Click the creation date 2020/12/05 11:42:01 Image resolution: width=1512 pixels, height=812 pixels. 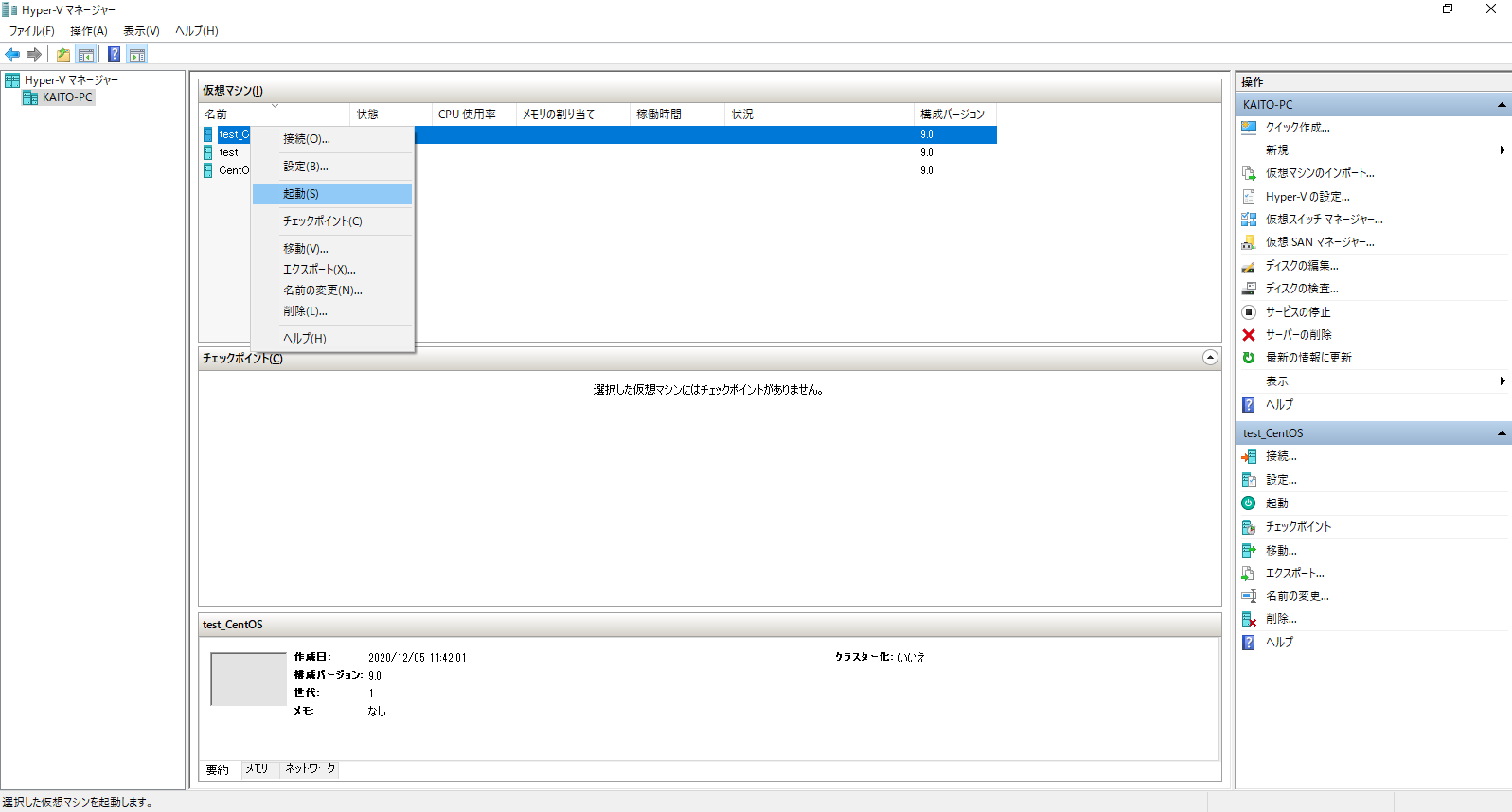pyautogui.click(x=418, y=658)
